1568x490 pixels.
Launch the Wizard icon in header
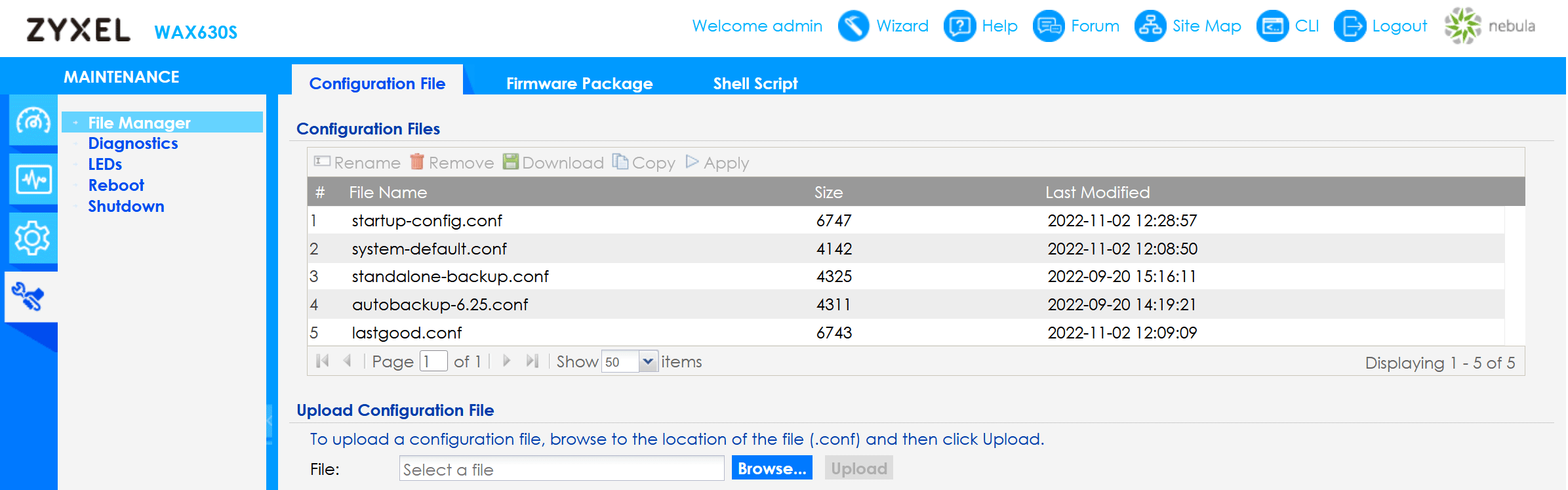[853, 26]
